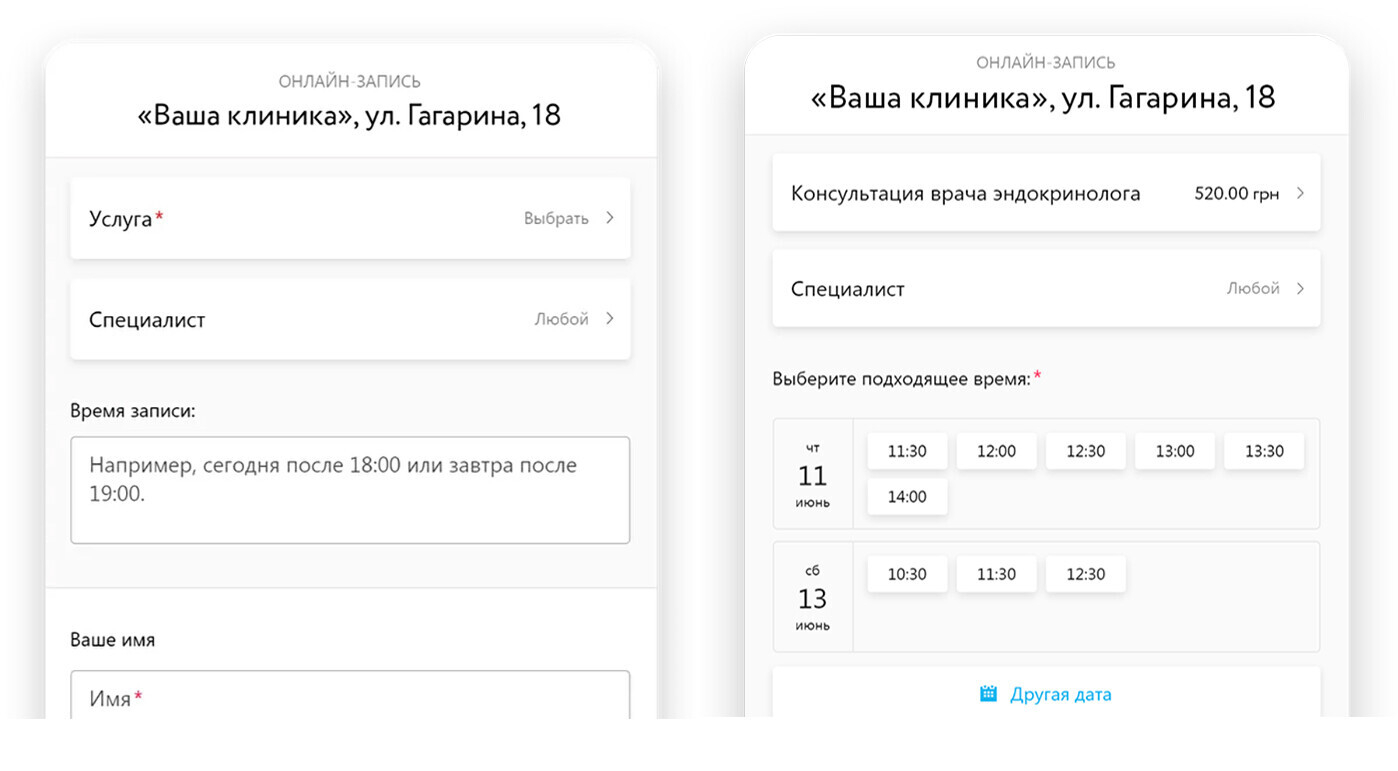
Task: Select the 10:30 slot on Saturday 13
Action: 907,574
